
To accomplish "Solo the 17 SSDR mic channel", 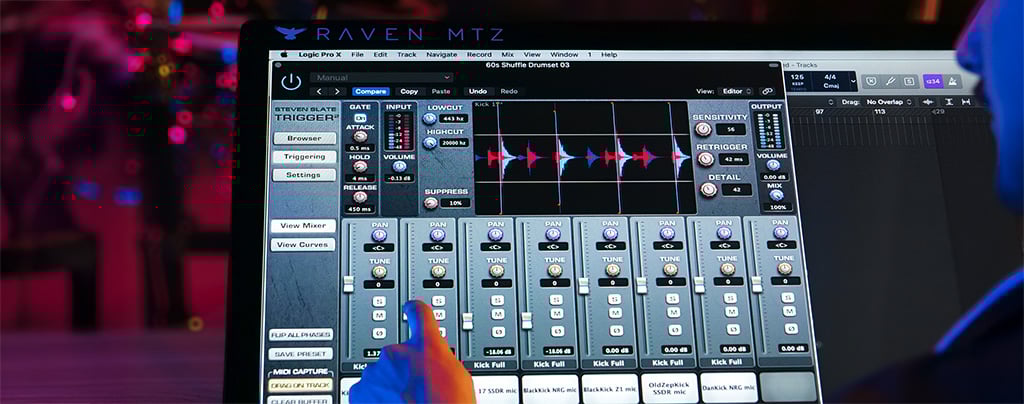I will pos(498,299).
